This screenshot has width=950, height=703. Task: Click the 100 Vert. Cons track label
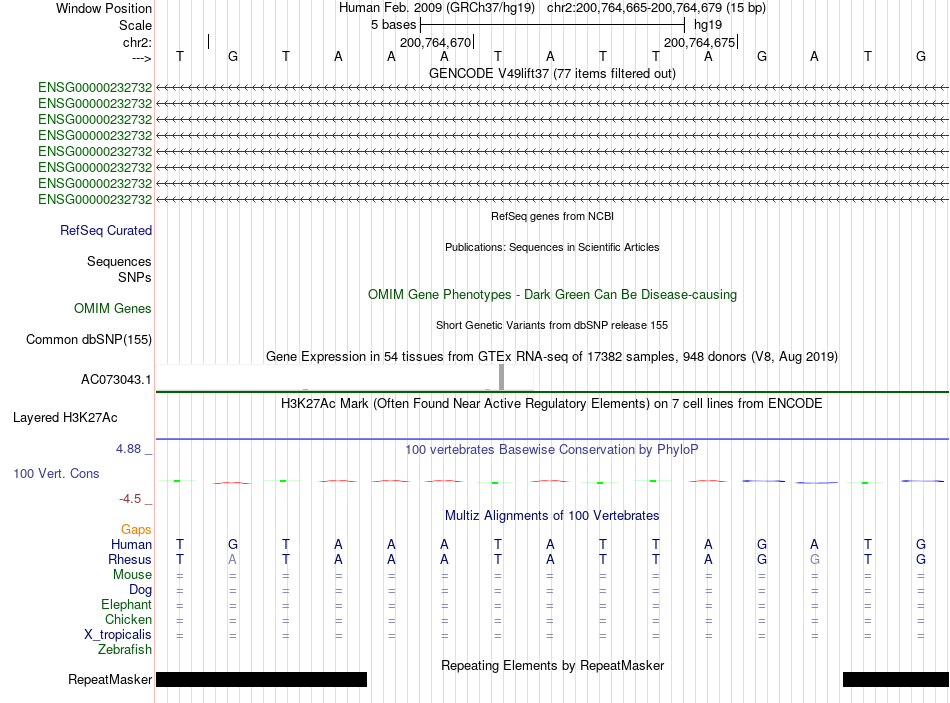click(x=56, y=473)
